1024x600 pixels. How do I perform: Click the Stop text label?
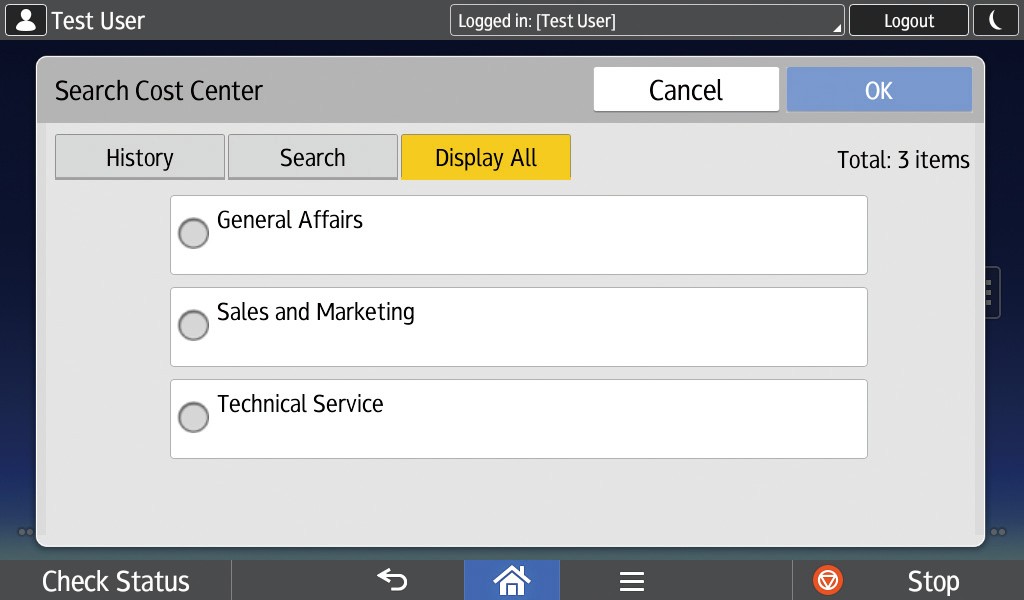pos(932,581)
